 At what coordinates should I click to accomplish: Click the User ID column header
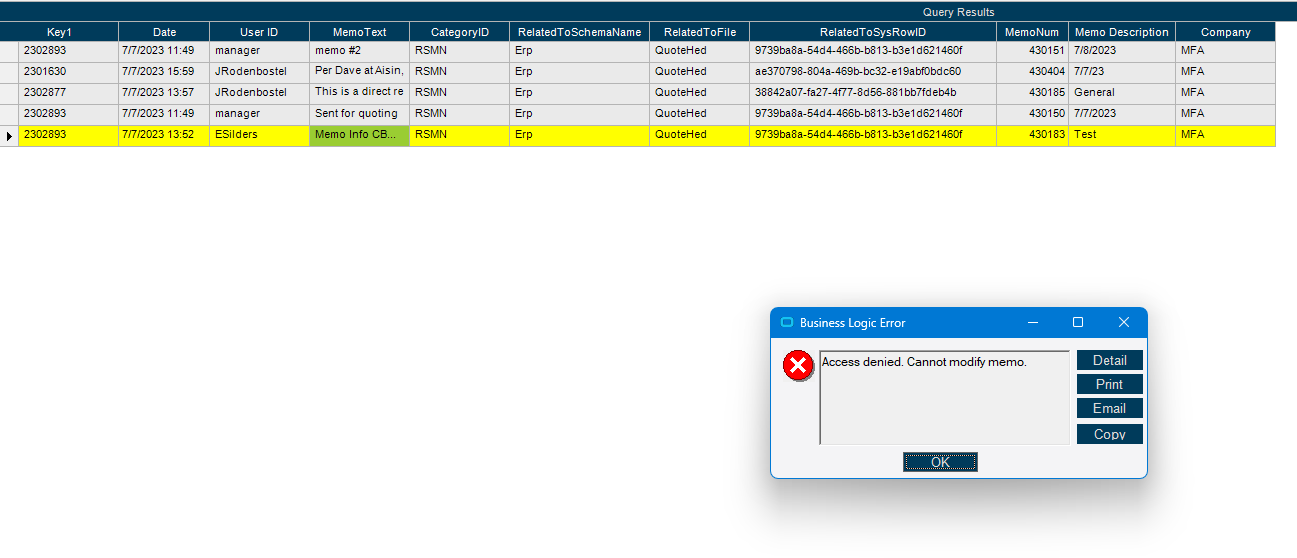[x=259, y=32]
